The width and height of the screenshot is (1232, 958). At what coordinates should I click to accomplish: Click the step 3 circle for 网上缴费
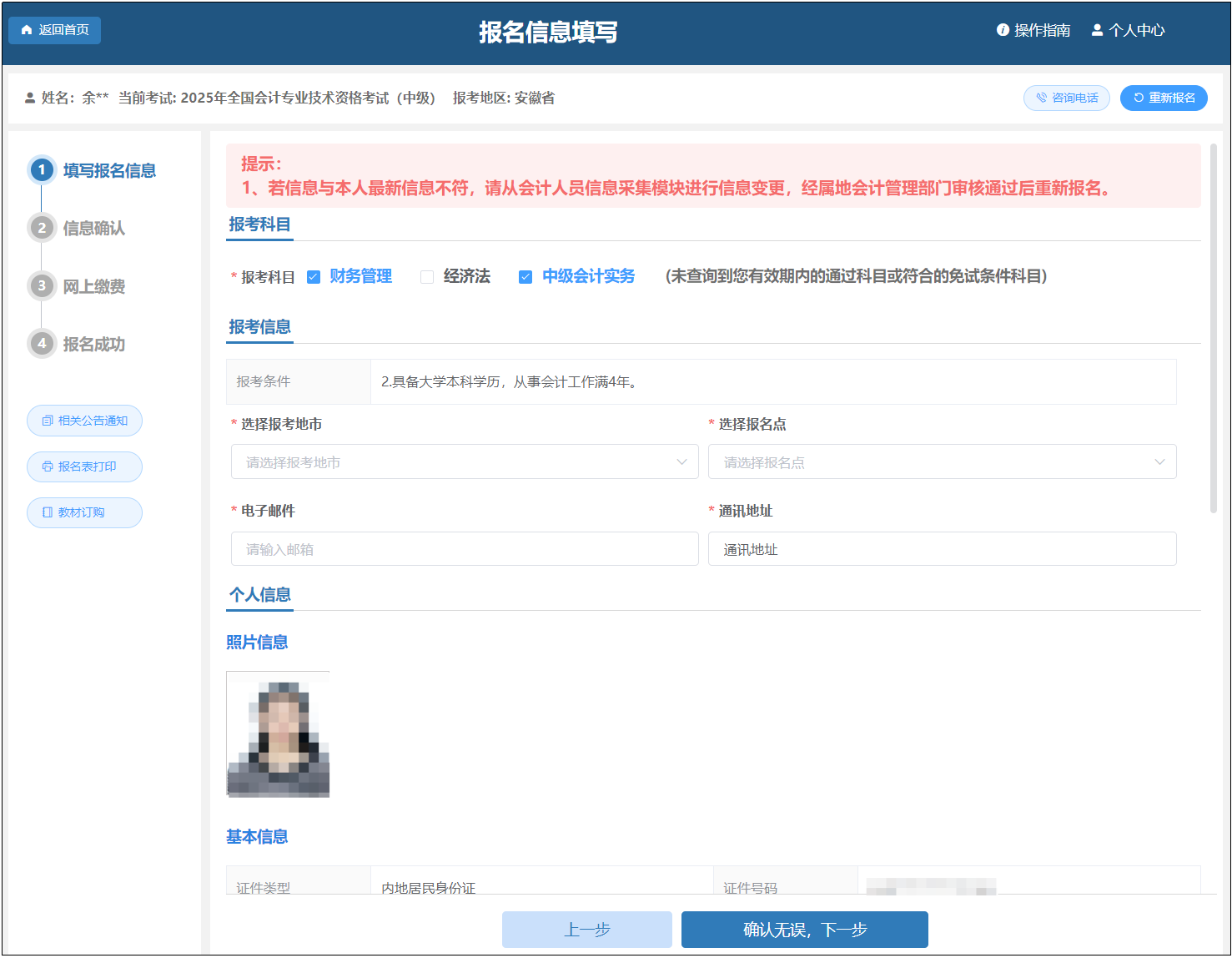(x=42, y=285)
